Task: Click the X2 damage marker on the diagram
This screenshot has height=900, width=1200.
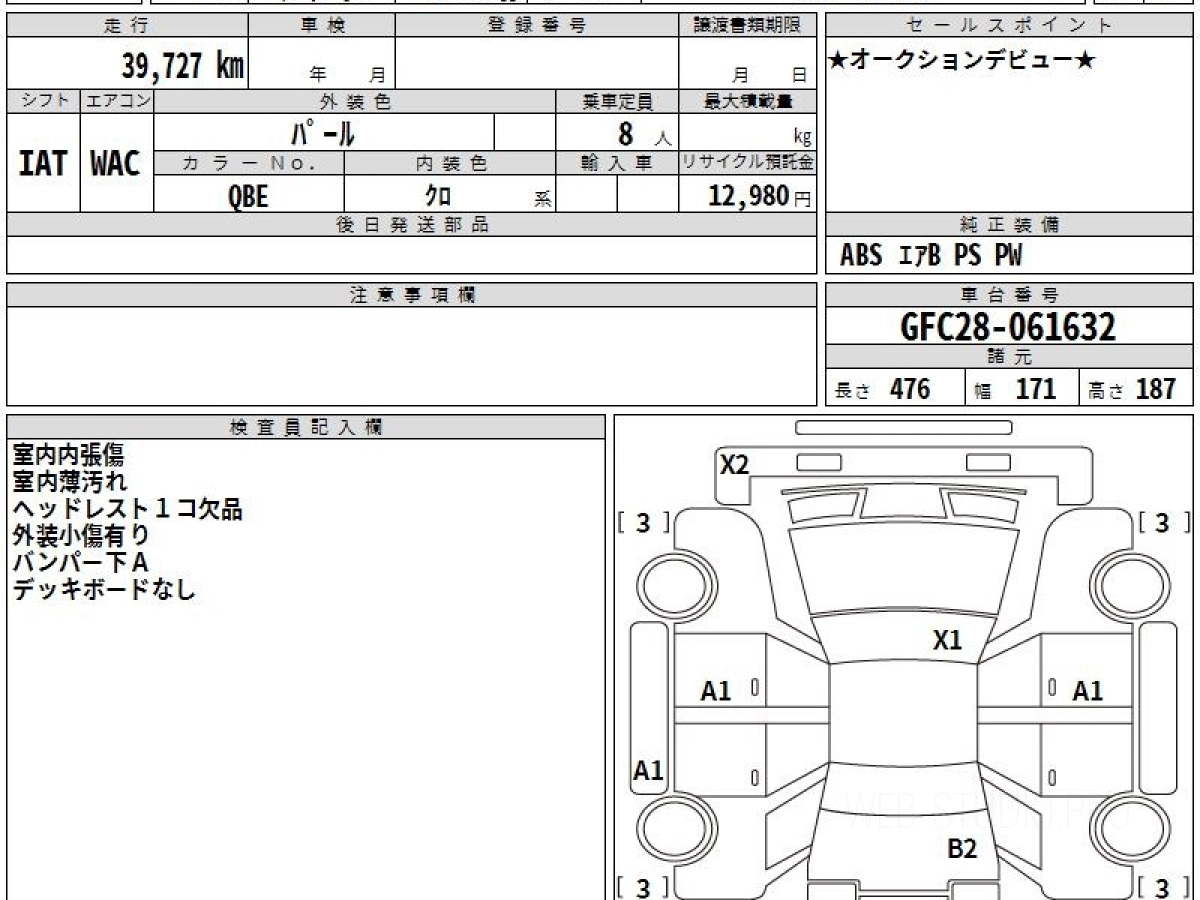Action: click(735, 465)
